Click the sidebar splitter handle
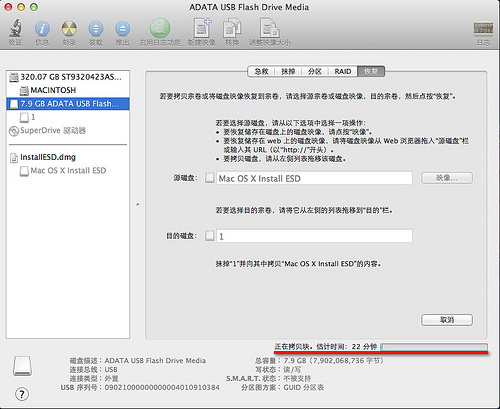 click(138, 204)
